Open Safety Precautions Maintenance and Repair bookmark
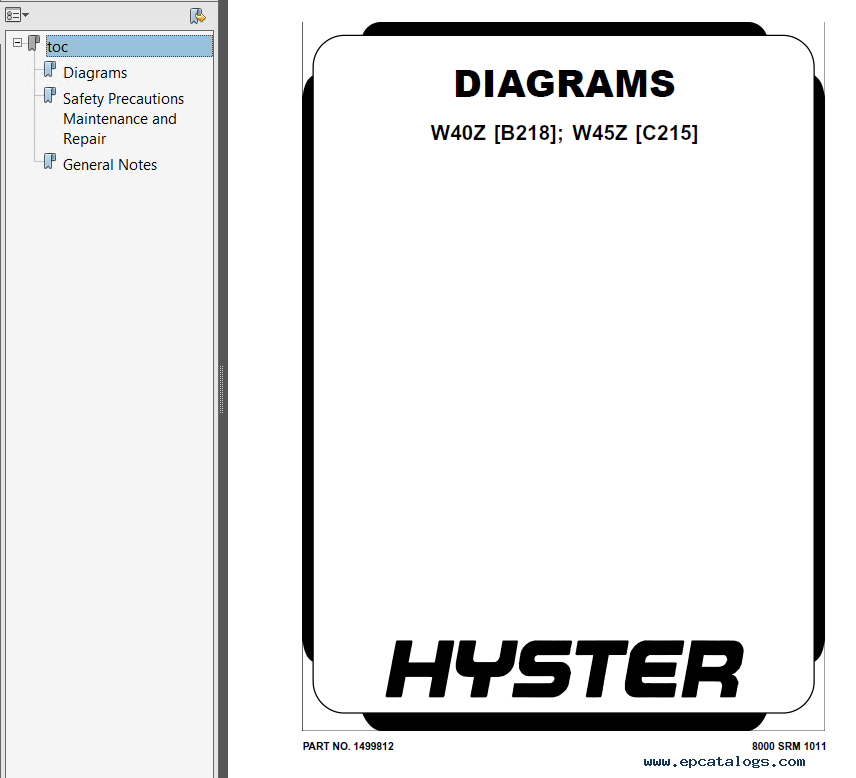 (x=123, y=118)
